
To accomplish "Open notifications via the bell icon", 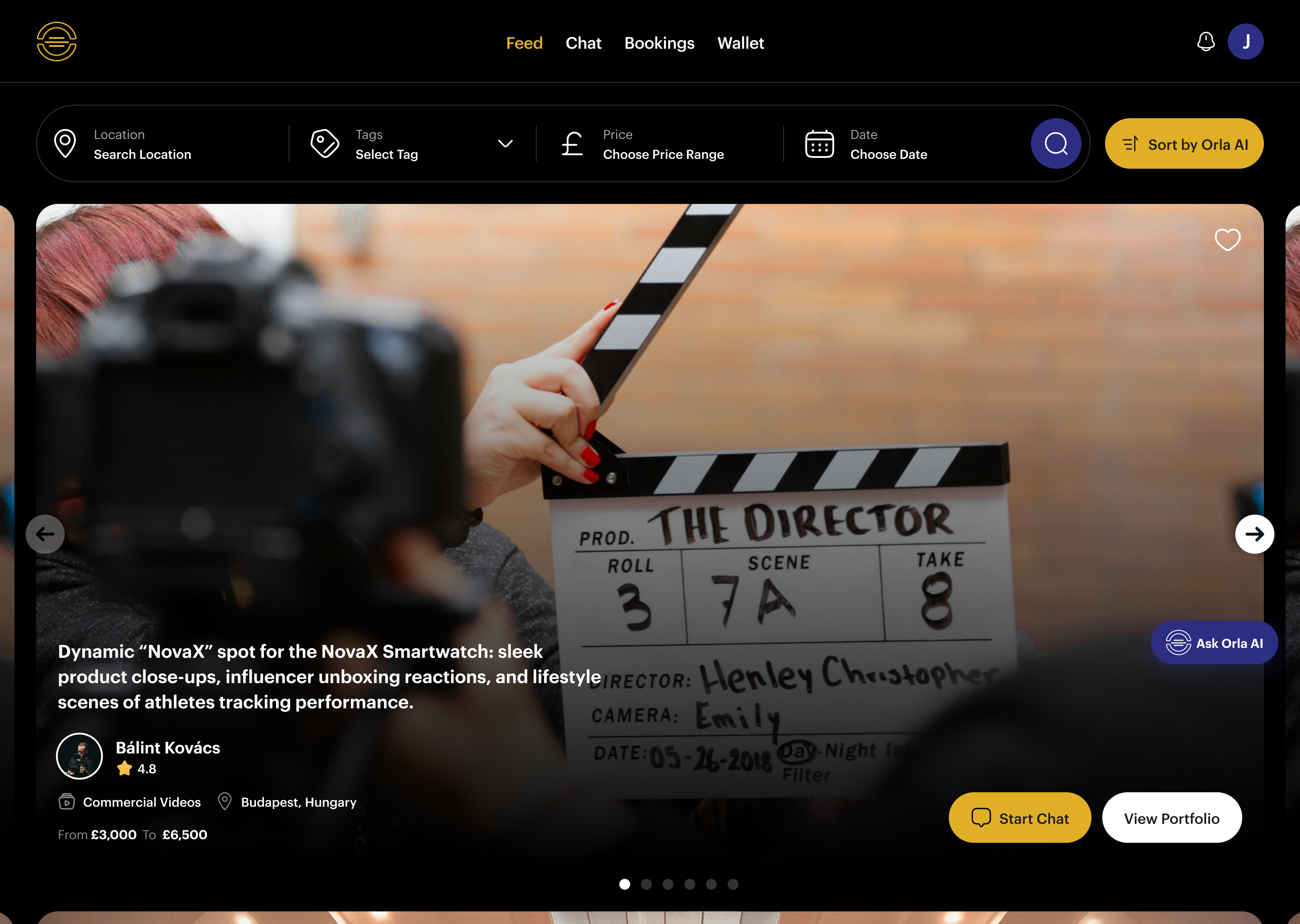I will [1206, 42].
